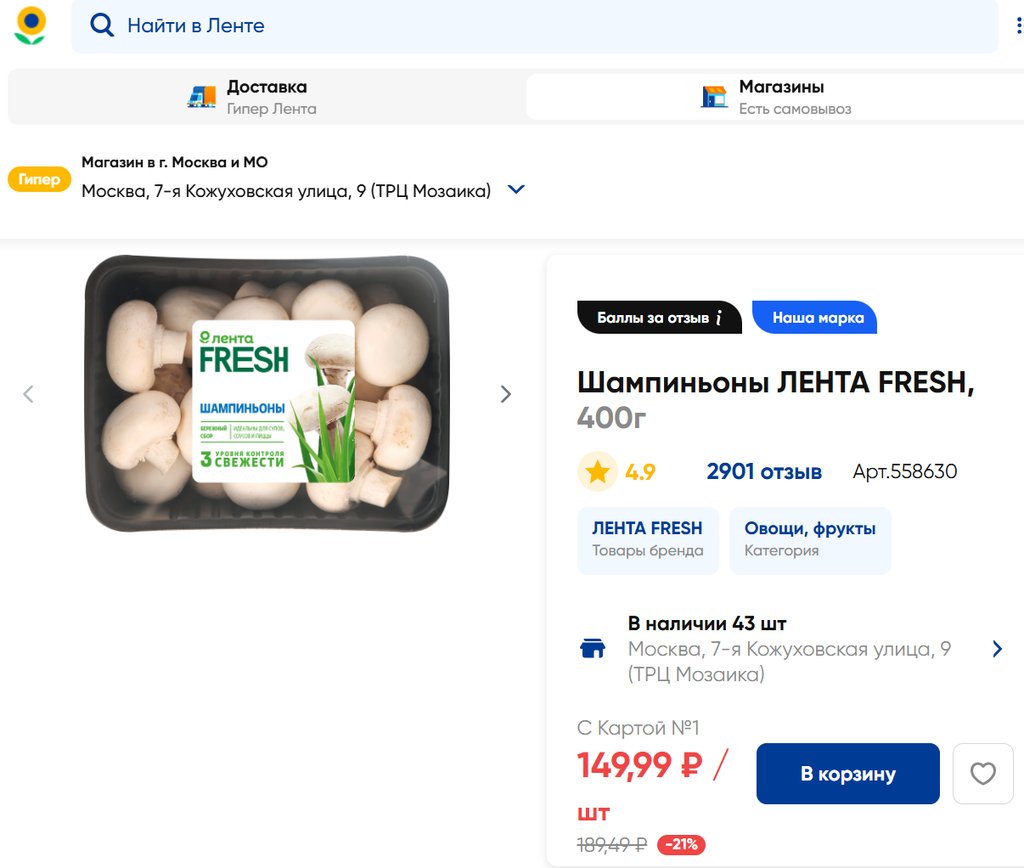Click the store pickup shop icon
The width and height of the screenshot is (1024, 868).
coord(714,96)
